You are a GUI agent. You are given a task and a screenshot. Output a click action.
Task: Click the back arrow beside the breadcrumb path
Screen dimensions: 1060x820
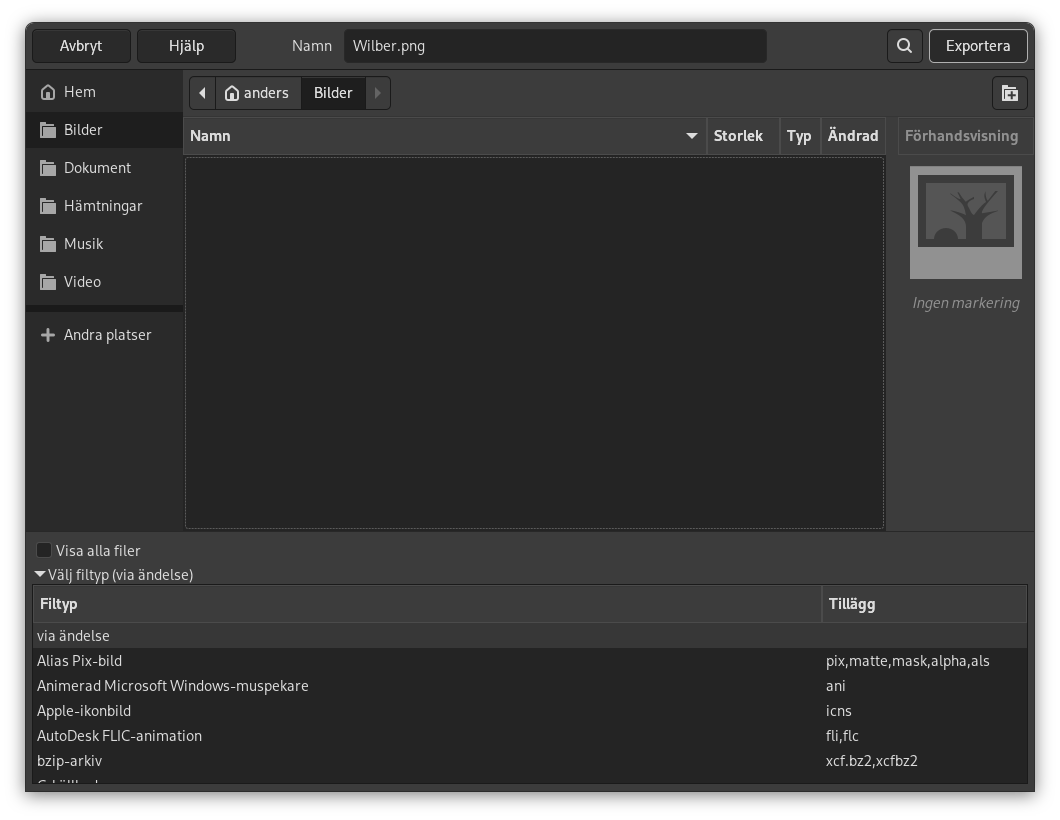202,92
